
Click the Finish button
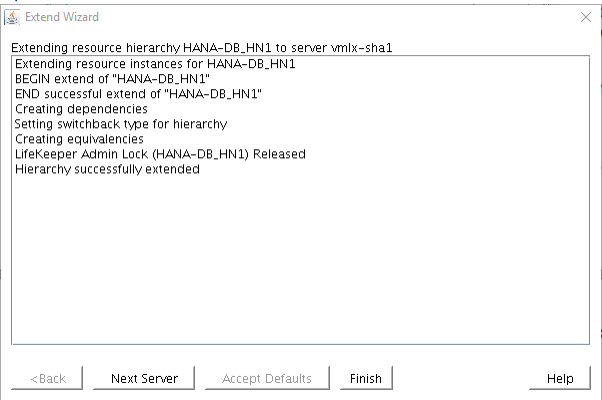pos(365,378)
